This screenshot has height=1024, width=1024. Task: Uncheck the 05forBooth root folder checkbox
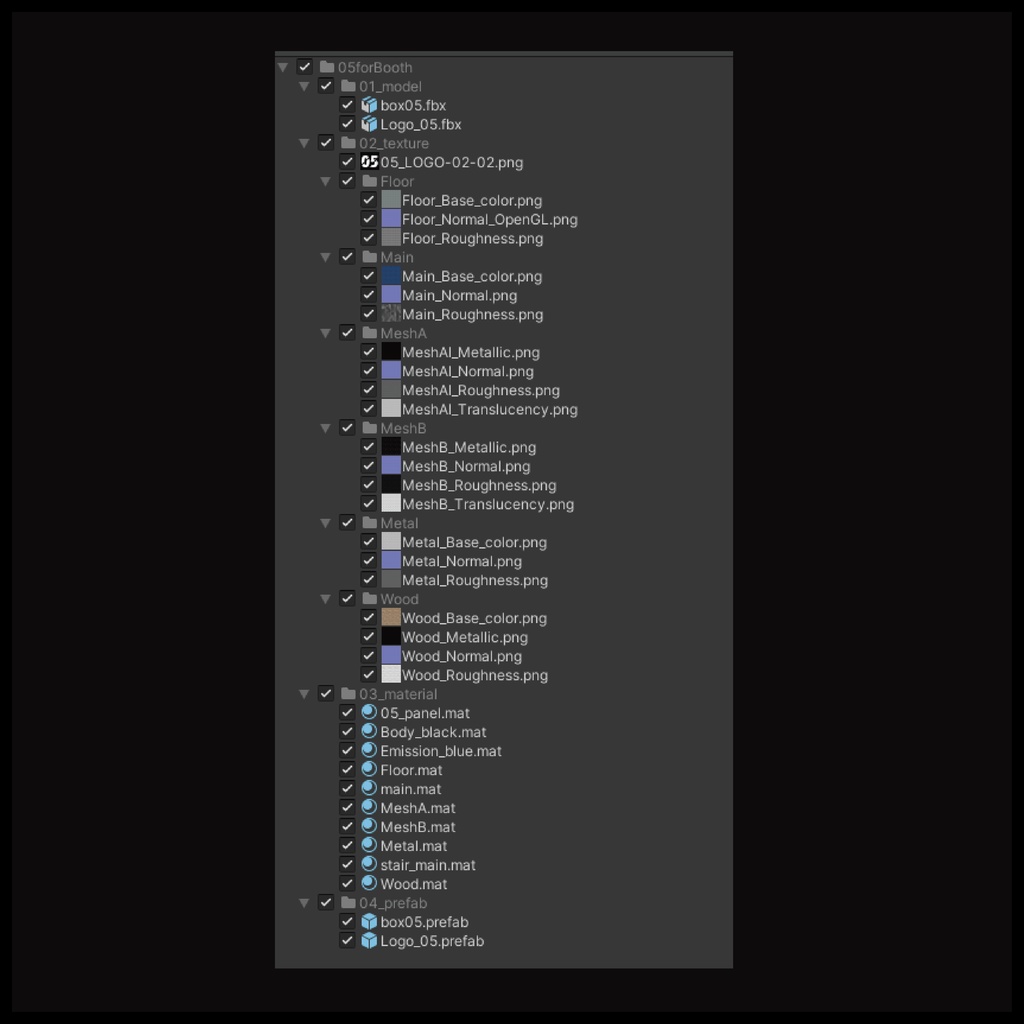point(304,67)
